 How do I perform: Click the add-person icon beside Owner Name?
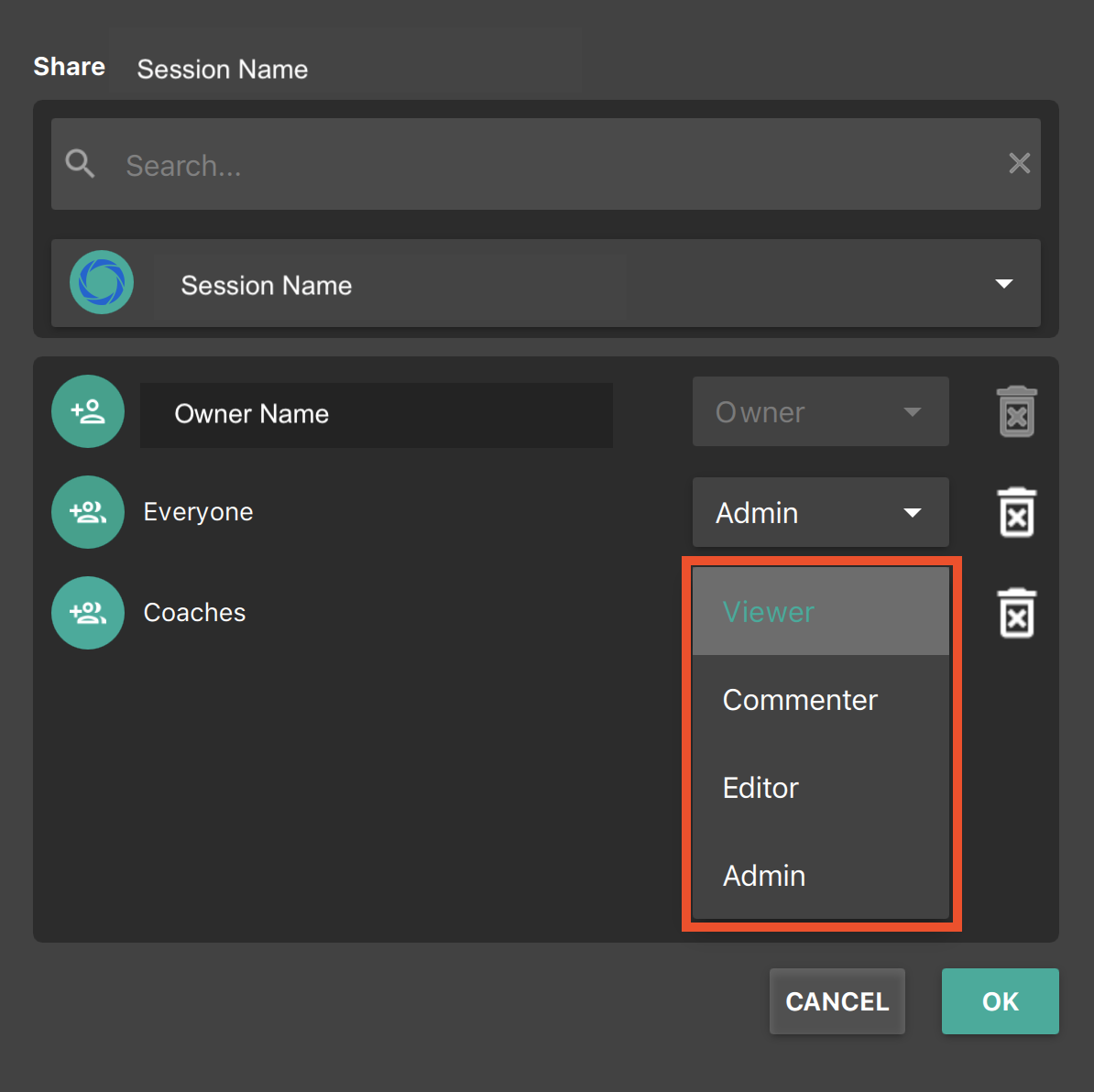tap(87, 411)
